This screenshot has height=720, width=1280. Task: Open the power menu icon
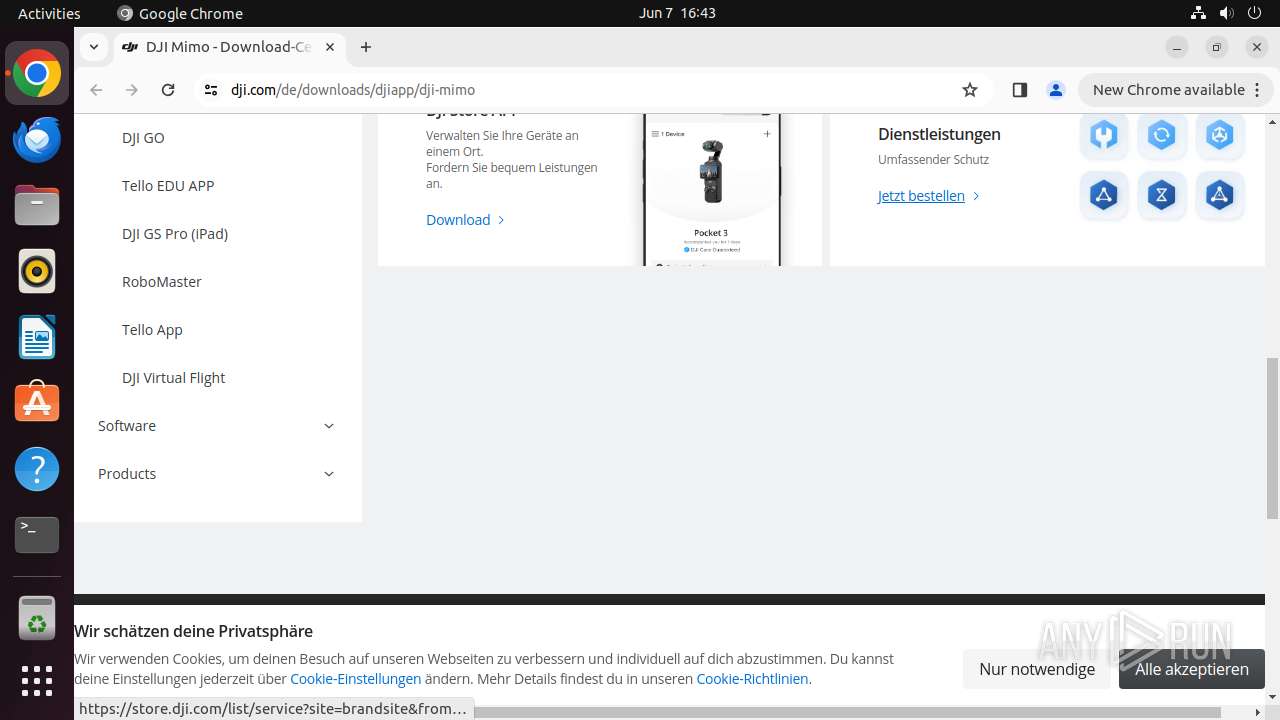pyautogui.click(x=1254, y=13)
